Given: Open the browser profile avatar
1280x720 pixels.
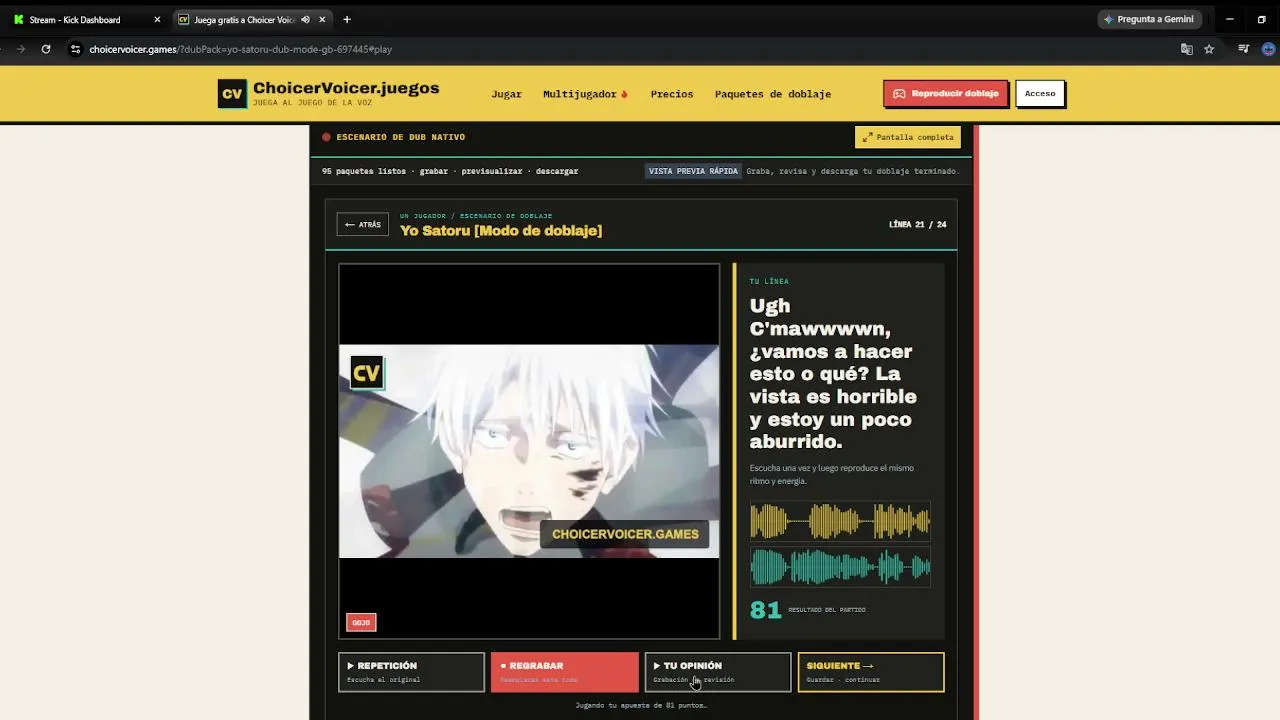Looking at the screenshot, I should coord(1270,49).
